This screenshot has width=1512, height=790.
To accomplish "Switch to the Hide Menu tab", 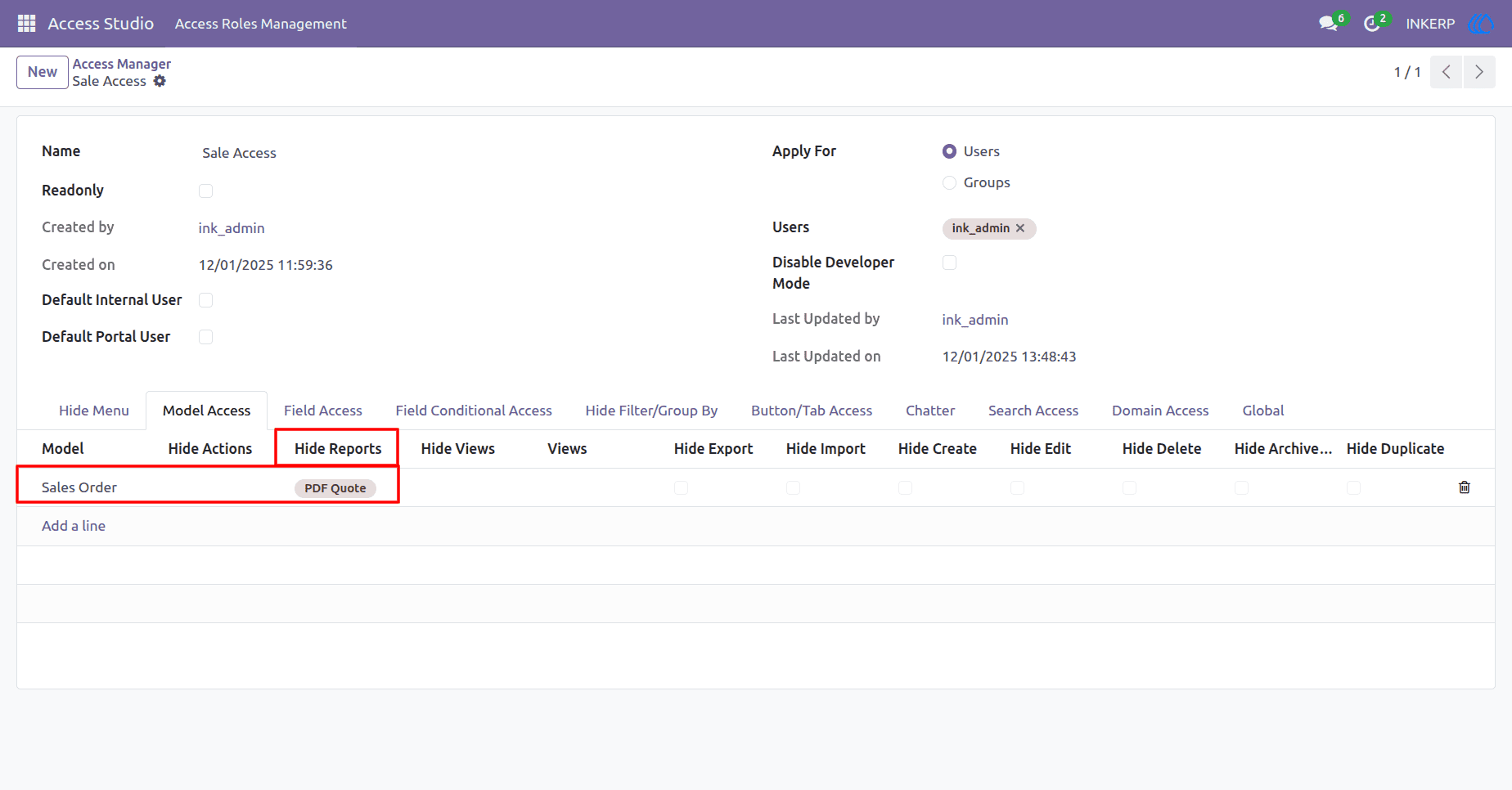I will click(94, 411).
